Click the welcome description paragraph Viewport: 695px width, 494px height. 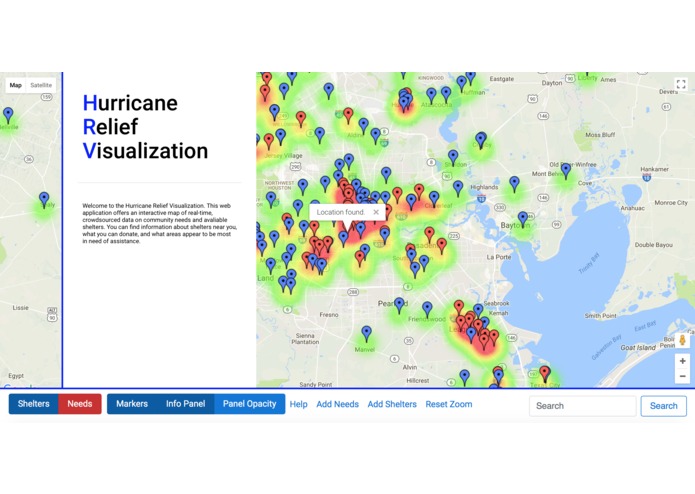(x=160, y=223)
